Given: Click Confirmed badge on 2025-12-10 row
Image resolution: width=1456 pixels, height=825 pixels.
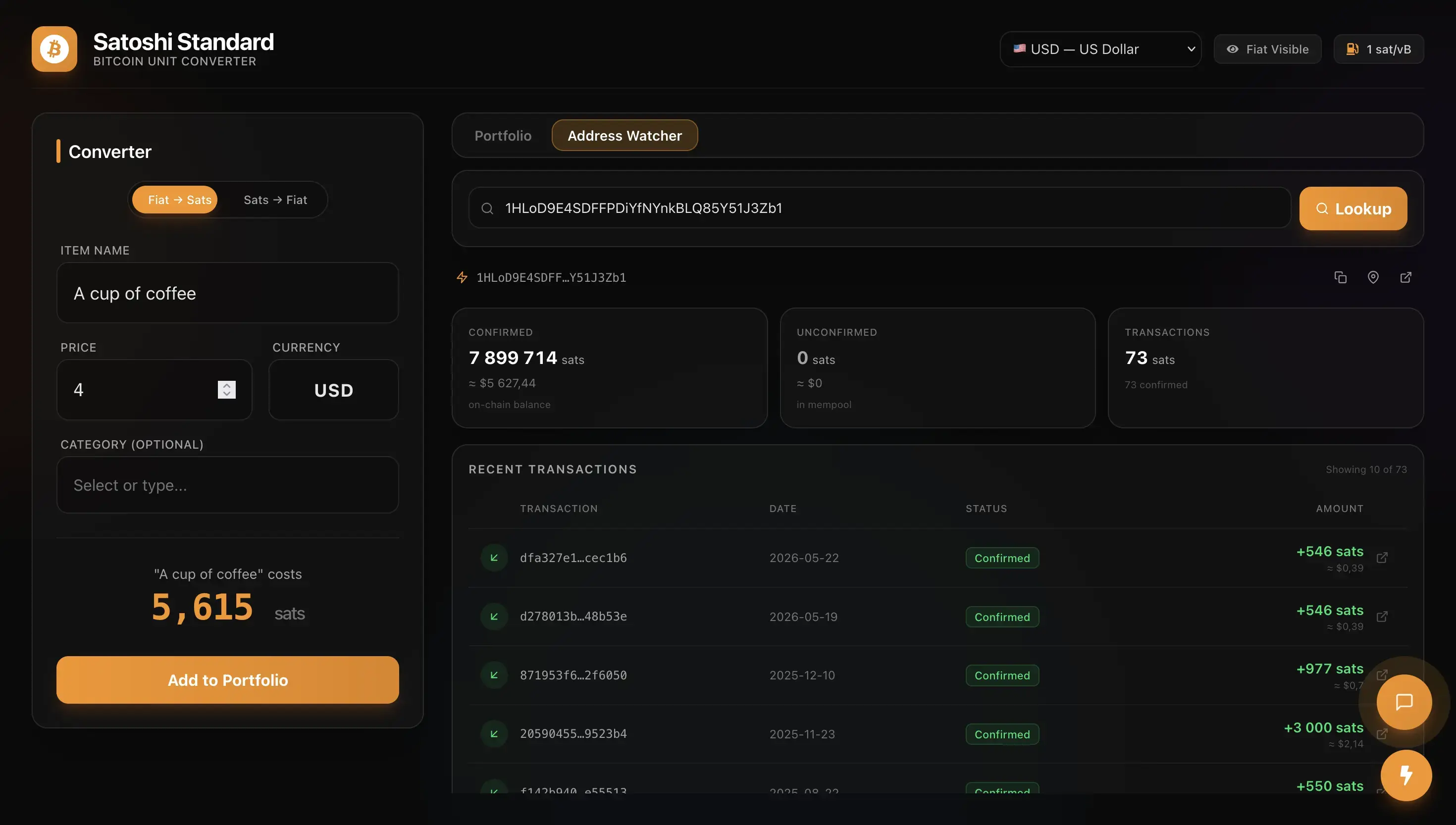Looking at the screenshot, I should 1002,675.
